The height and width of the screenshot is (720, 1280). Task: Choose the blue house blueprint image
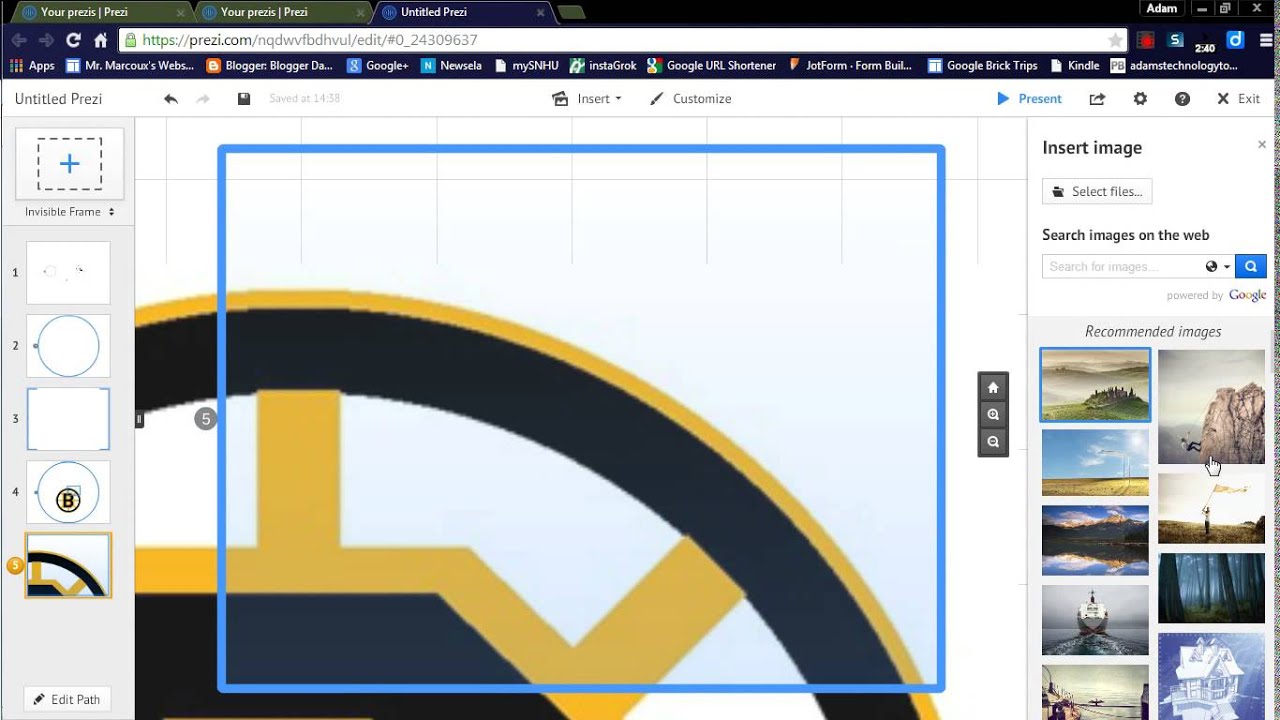click(x=1211, y=676)
